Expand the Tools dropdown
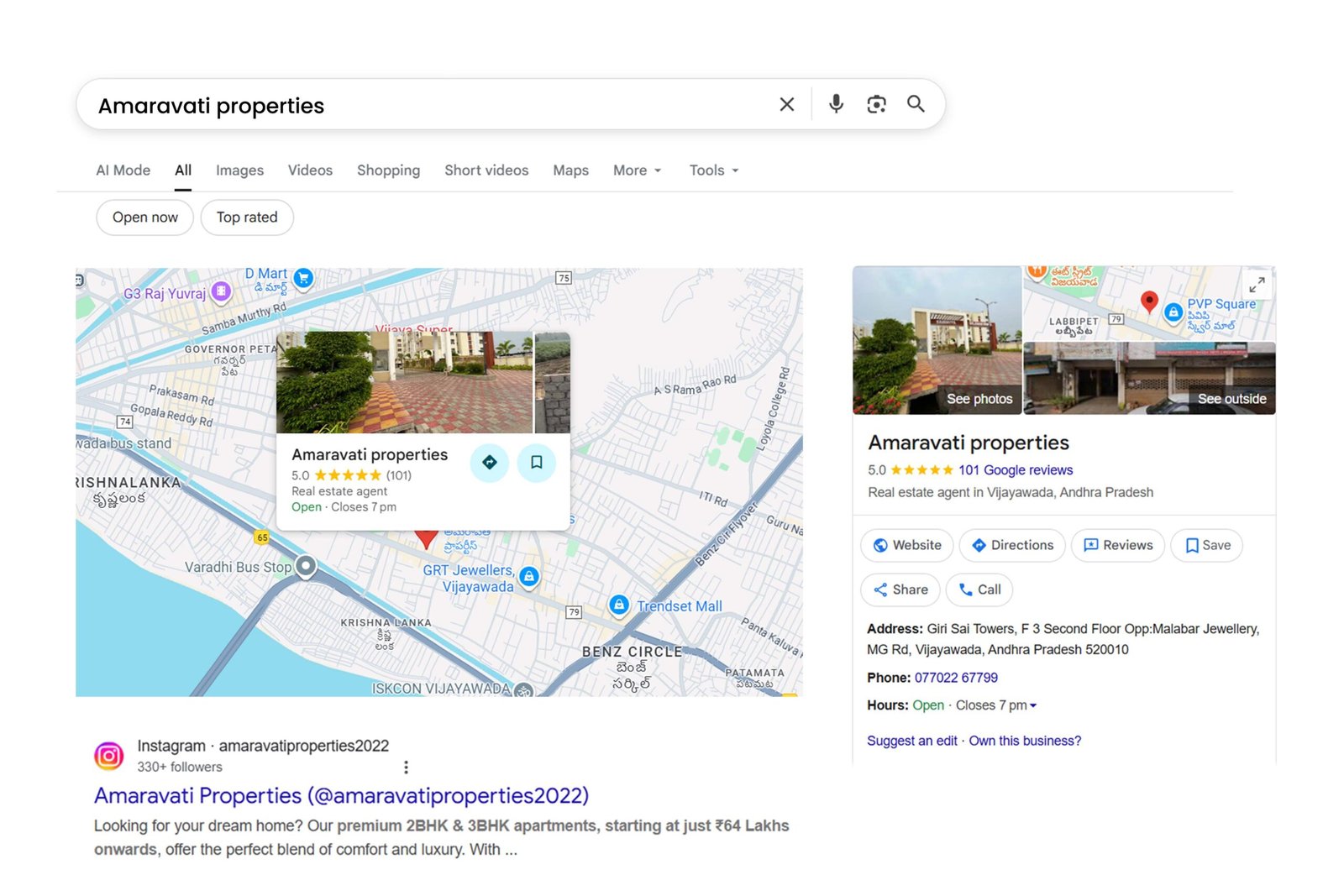This screenshot has width=1344, height=896. [712, 170]
